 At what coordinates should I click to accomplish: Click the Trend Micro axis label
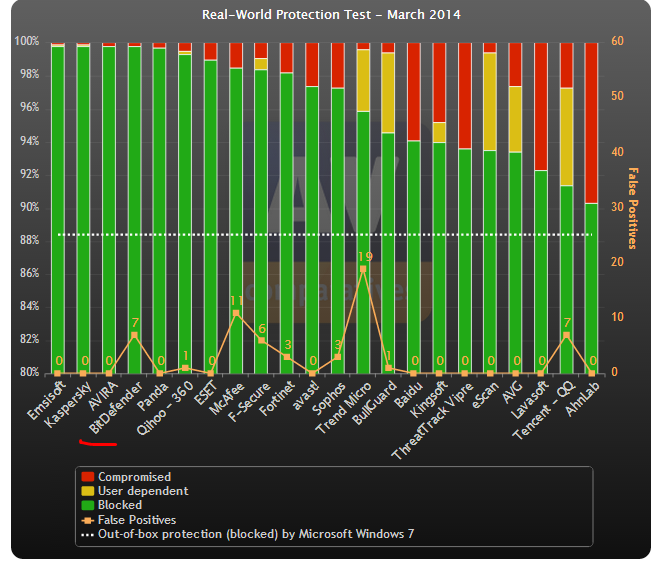(343, 408)
